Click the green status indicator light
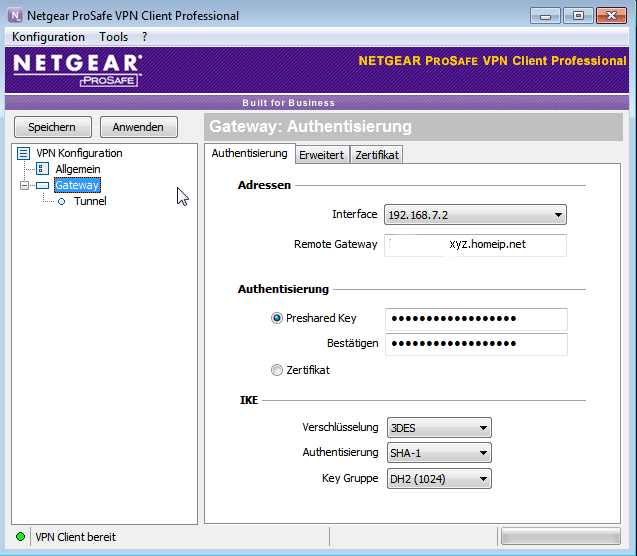Viewport: 637px width, 556px height. click(20, 537)
